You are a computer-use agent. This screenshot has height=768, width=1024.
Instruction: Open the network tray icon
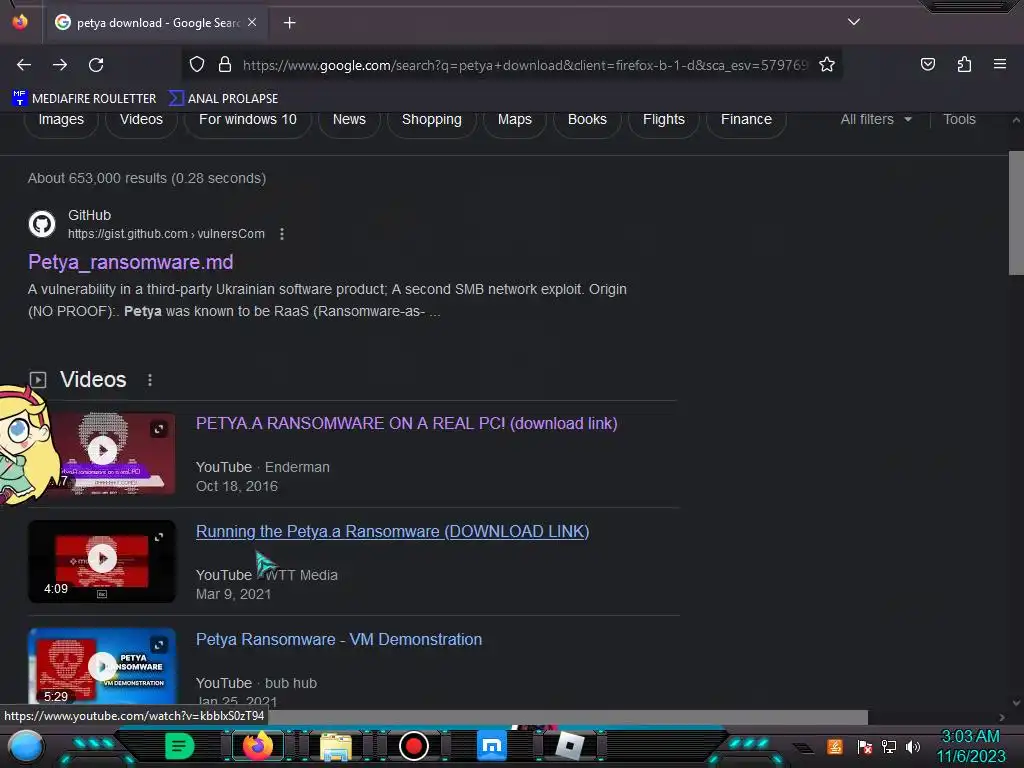[x=888, y=746]
